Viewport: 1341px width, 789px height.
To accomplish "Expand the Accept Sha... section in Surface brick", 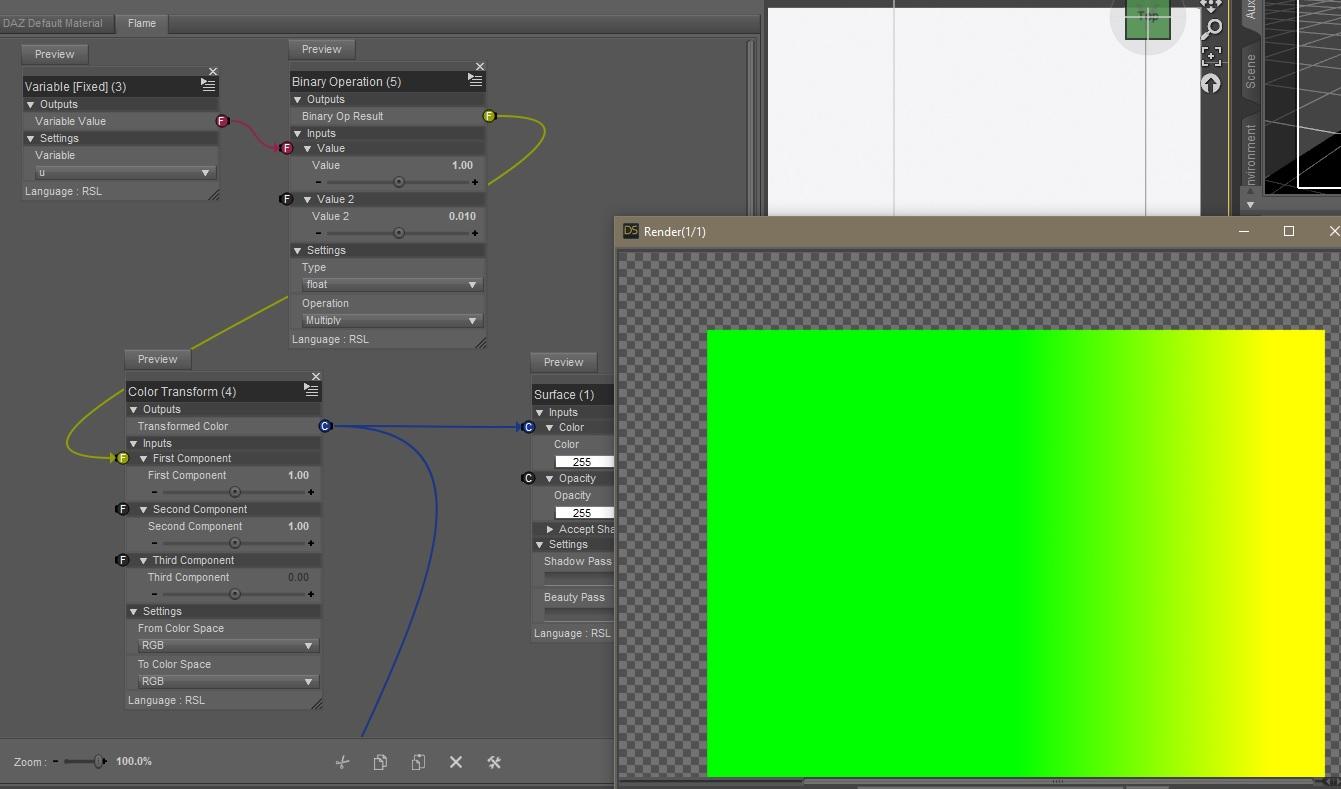I will (550, 529).
